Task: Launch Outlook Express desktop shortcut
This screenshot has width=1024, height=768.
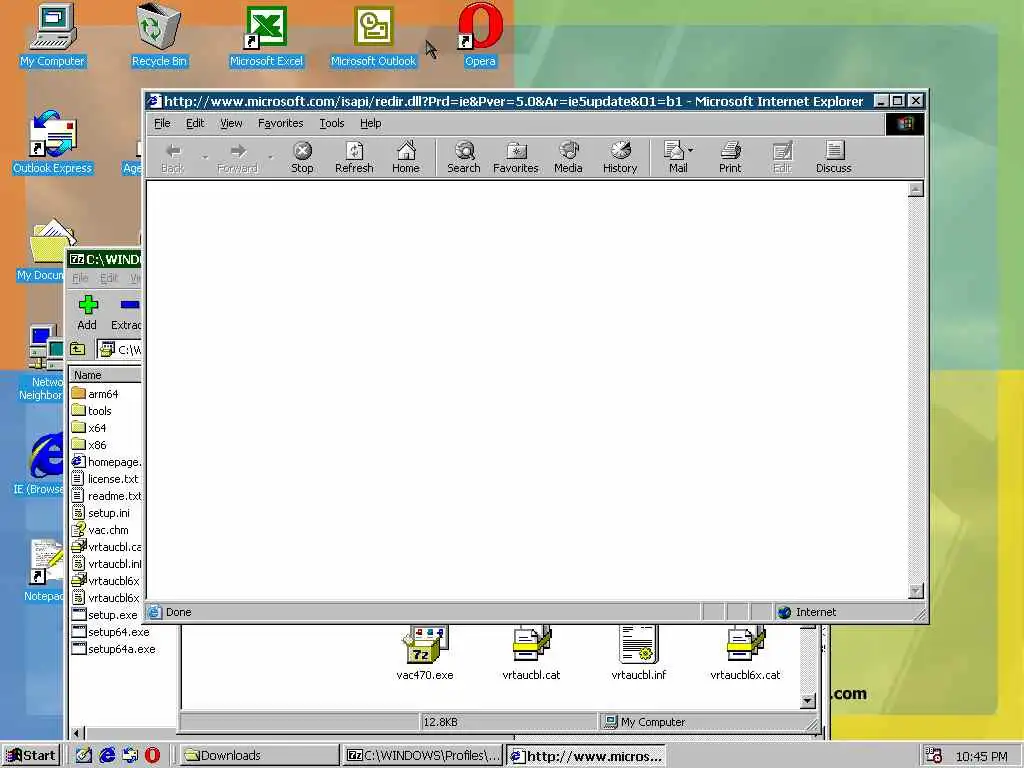Action: pos(52,143)
